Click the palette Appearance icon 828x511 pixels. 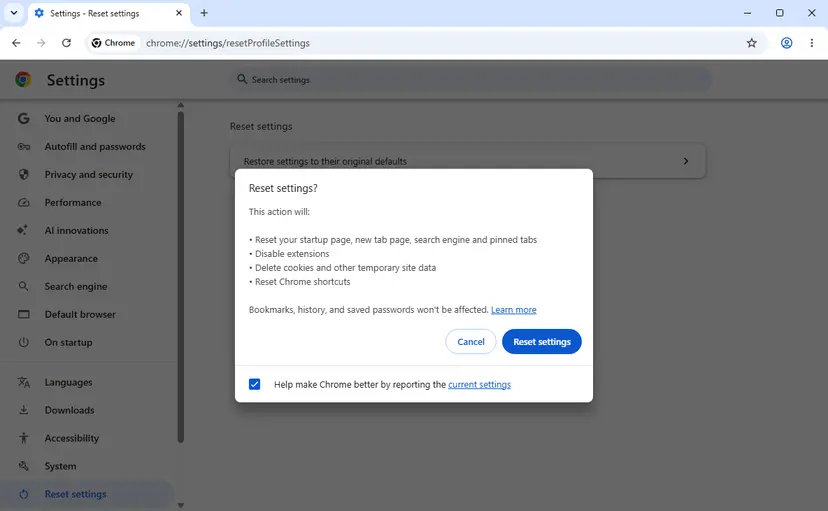(23, 258)
